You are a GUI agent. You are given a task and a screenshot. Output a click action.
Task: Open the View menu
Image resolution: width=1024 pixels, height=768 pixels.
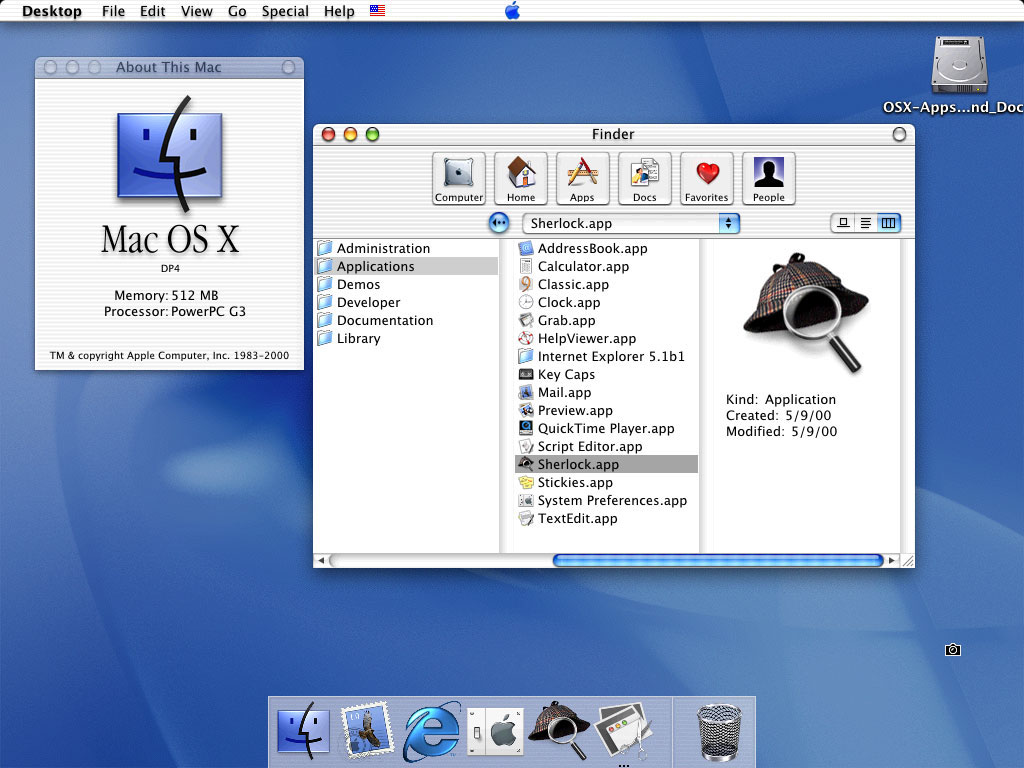pyautogui.click(x=197, y=11)
